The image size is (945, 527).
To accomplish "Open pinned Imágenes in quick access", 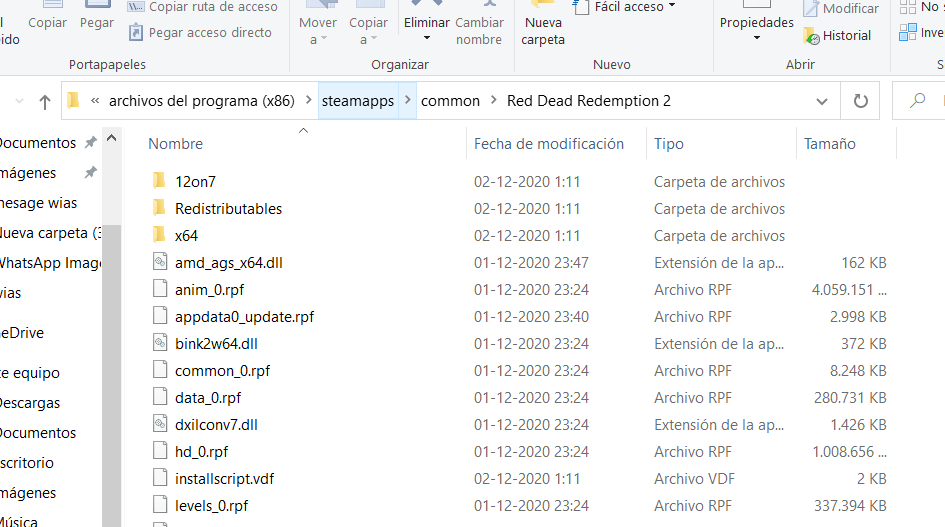I will (28, 173).
